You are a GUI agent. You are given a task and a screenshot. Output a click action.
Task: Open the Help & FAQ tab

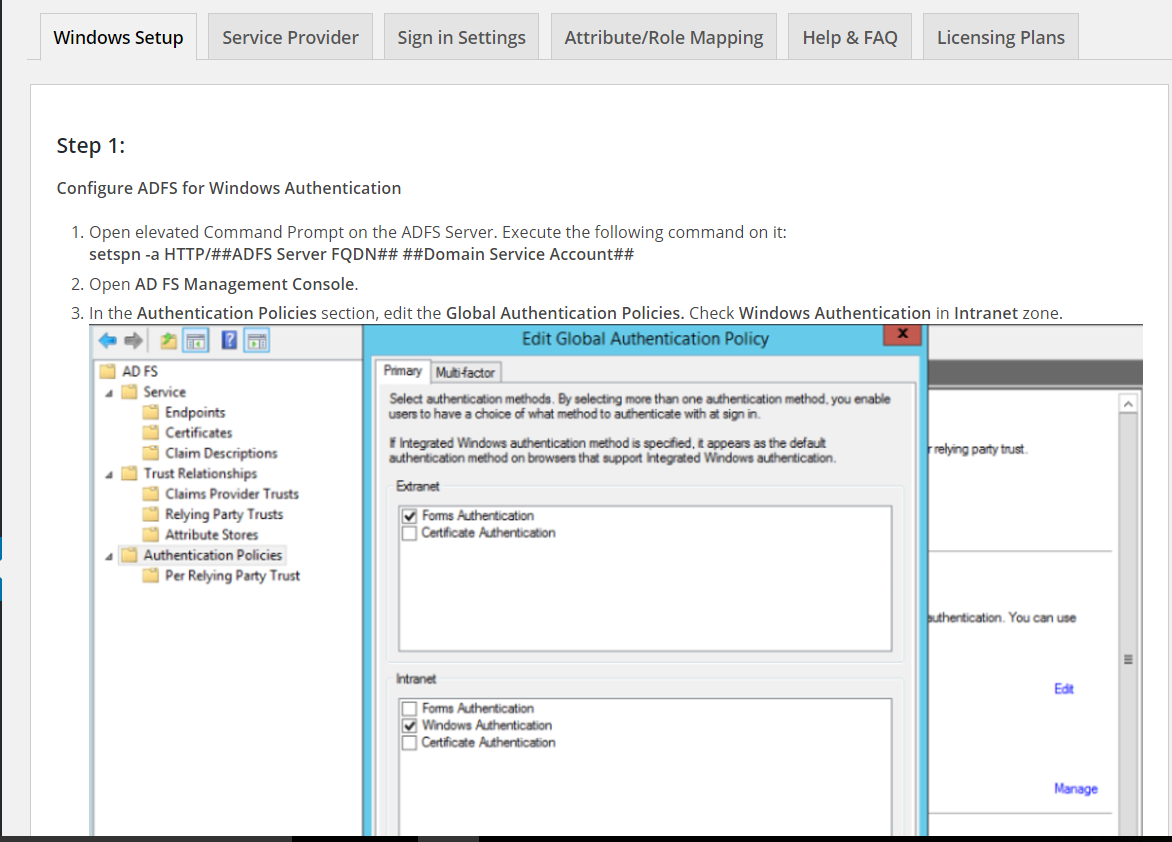tap(850, 37)
